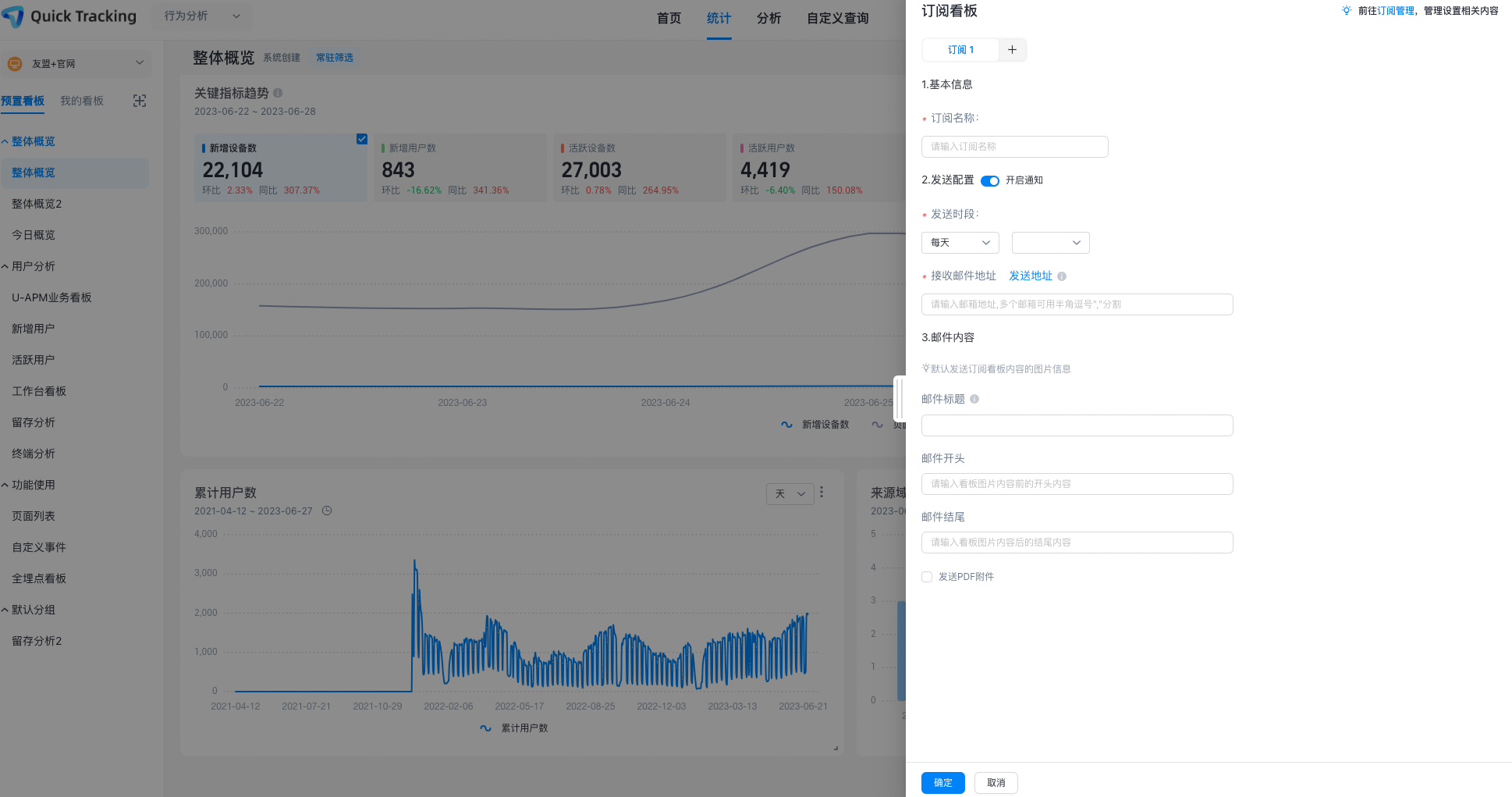Open the 分析 top navigation item
The width and height of the screenshot is (1512, 797).
click(x=768, y=19)
